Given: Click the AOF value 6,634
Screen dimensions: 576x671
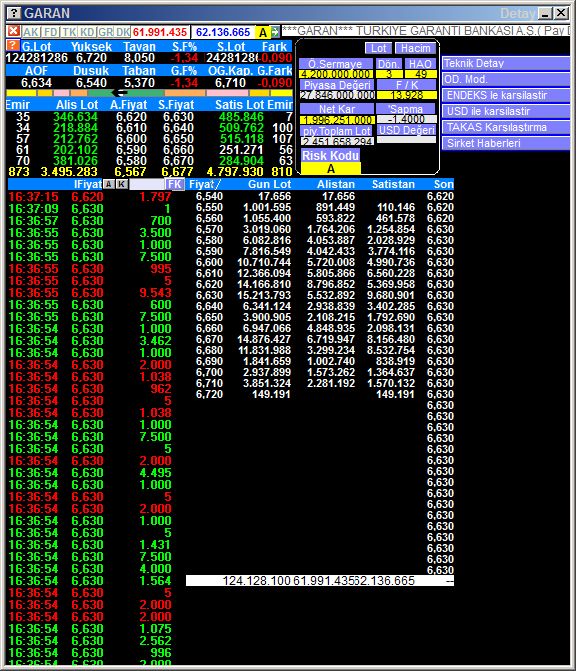Looking at the screenshot, I should (x=36, y=83).
